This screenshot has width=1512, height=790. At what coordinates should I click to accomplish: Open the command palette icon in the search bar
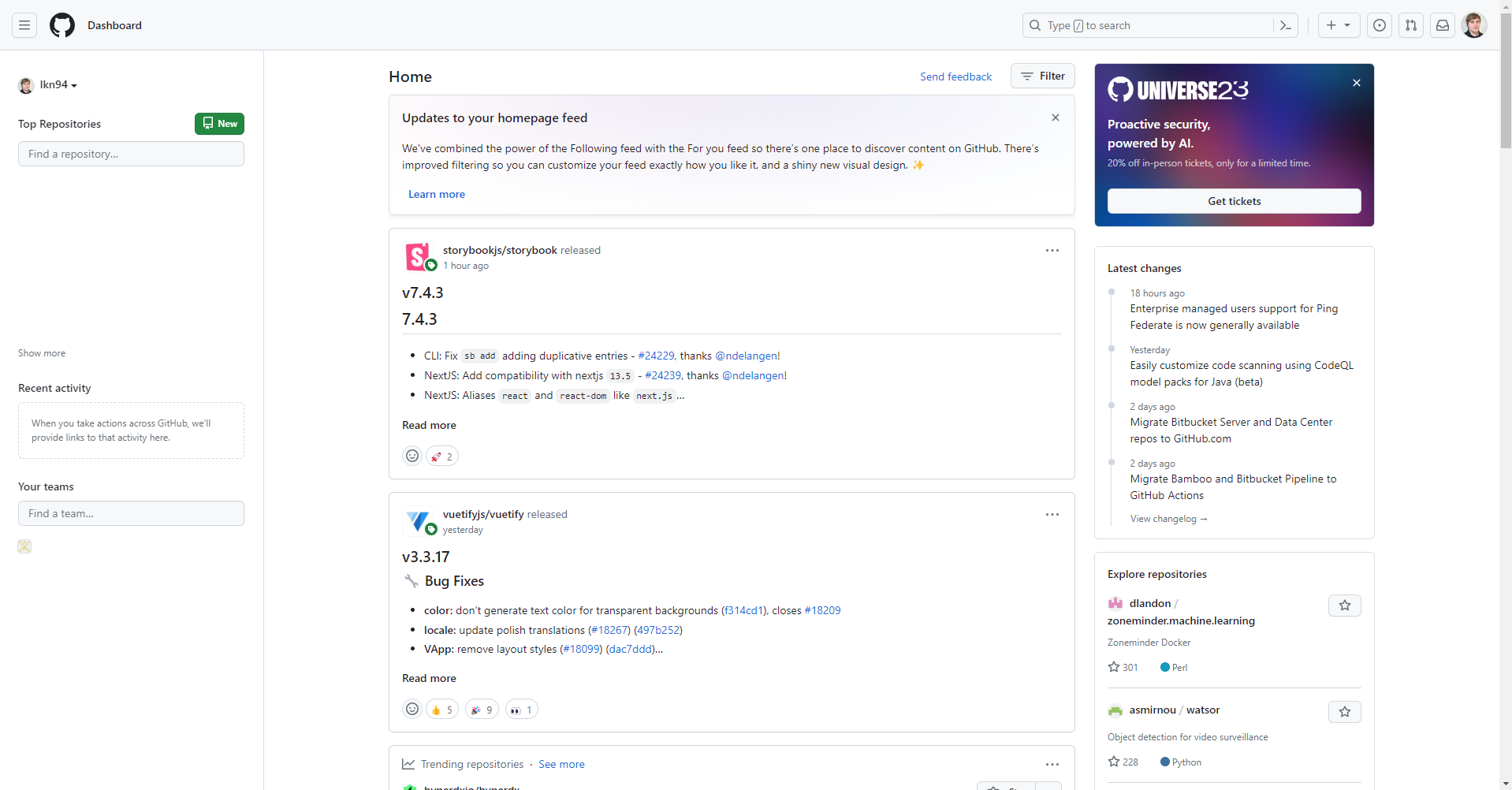click(1286, 25)
